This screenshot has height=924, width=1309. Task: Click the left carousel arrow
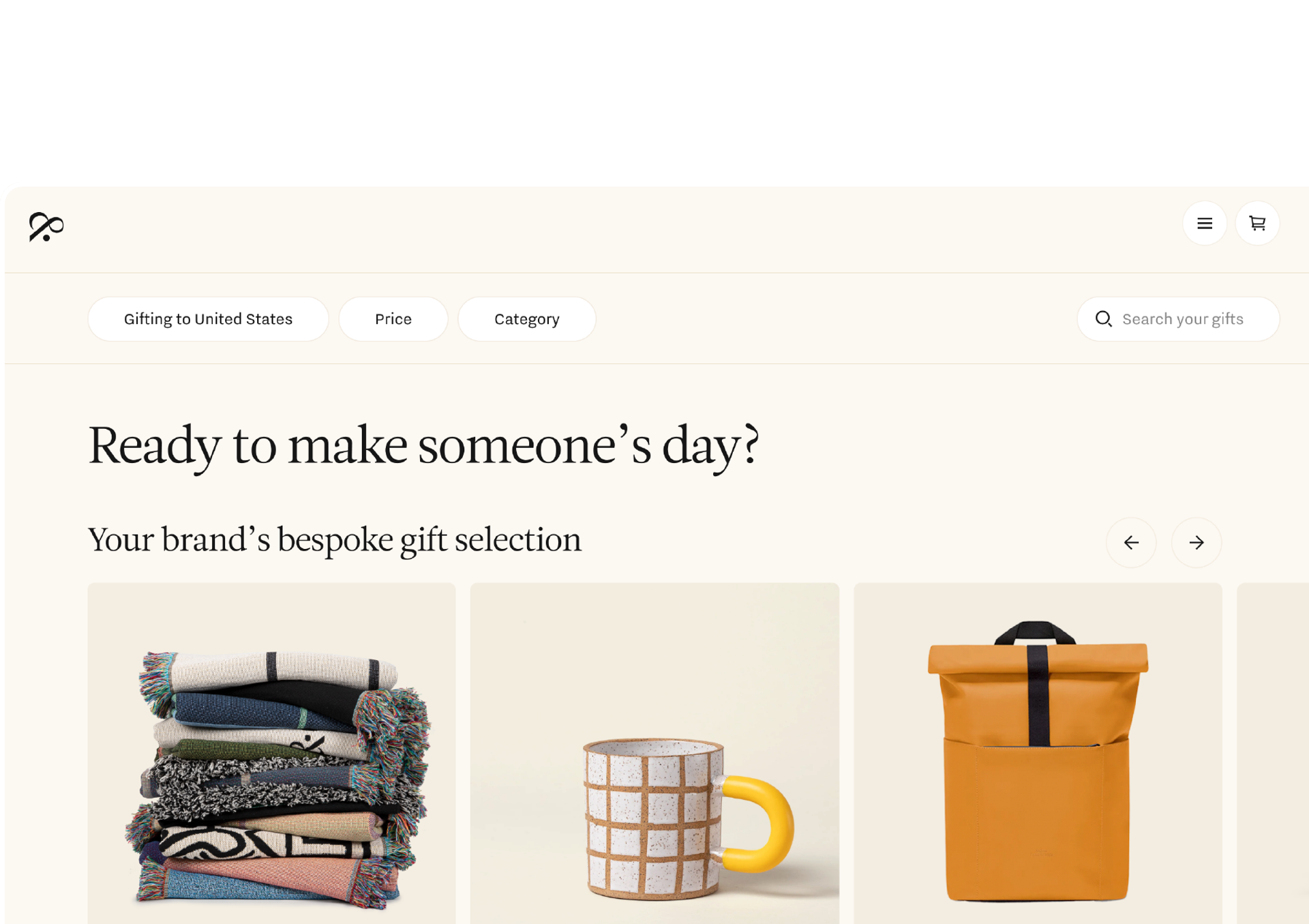click(x=1131, y=542)
